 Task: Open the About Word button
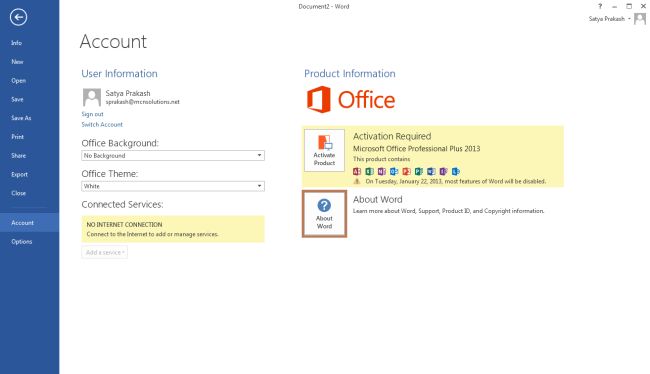click(324, 214)
